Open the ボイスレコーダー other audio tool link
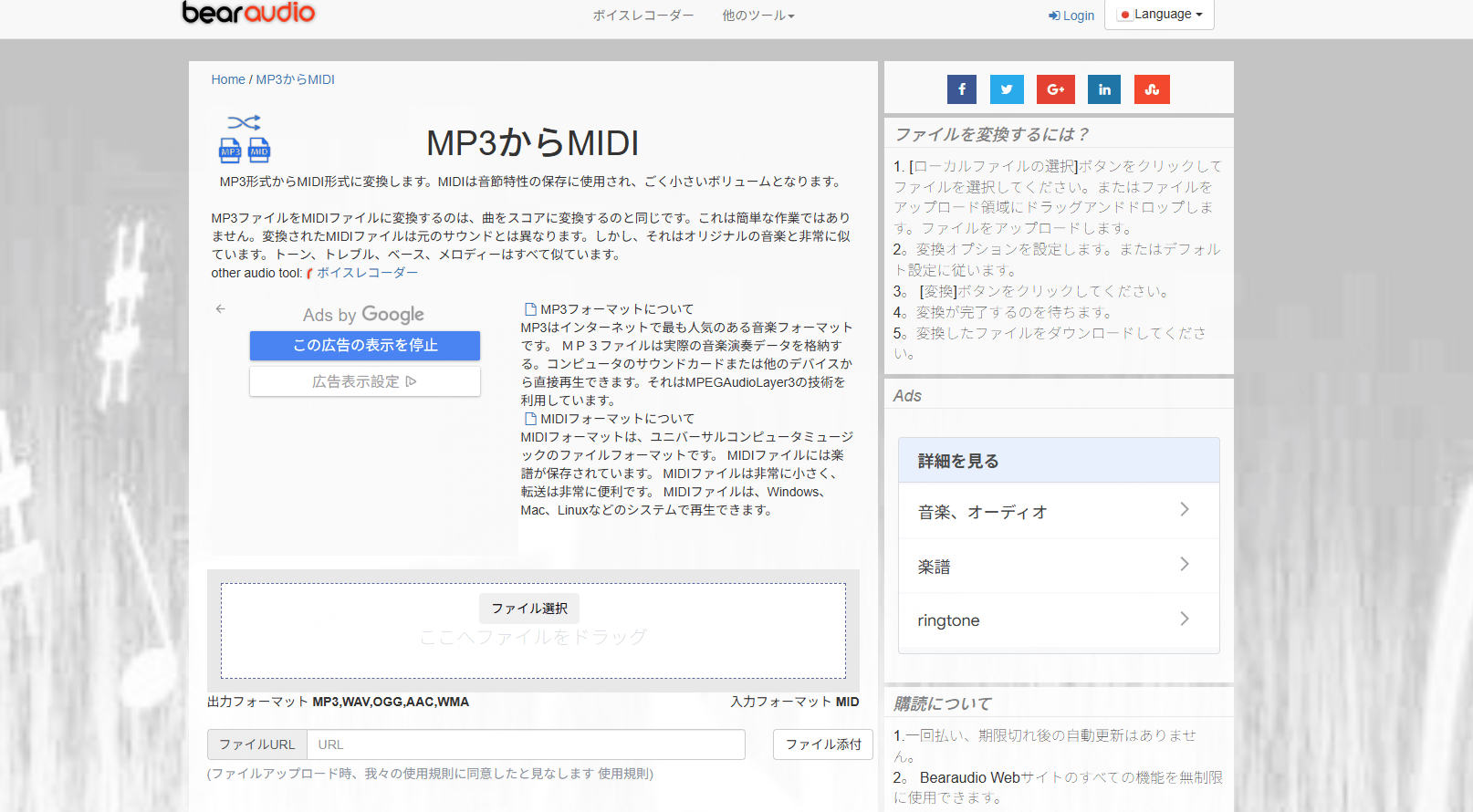Screen dimensions: 1473x812 coord(367,273)
